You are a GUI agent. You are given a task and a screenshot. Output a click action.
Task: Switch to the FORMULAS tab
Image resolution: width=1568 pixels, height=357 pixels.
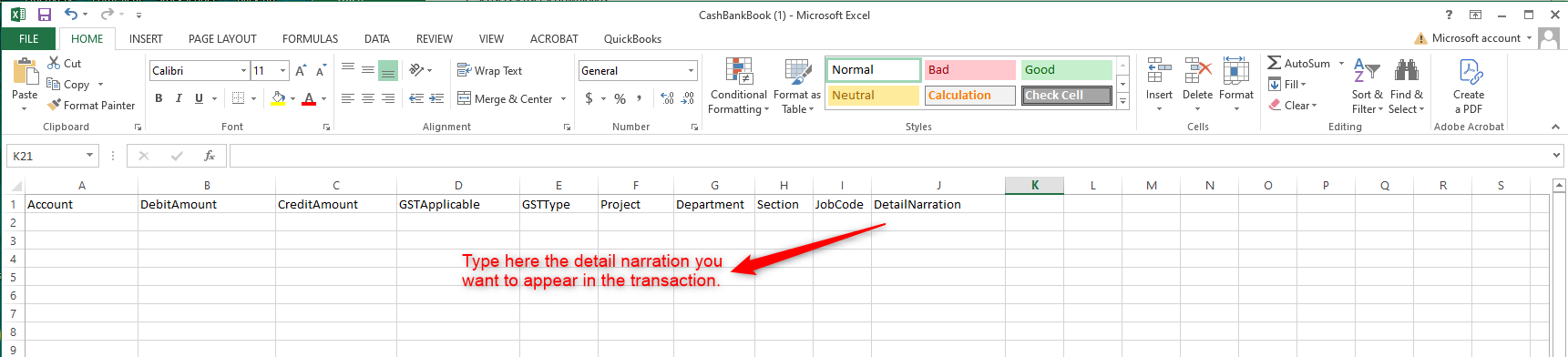coord(310,38)
